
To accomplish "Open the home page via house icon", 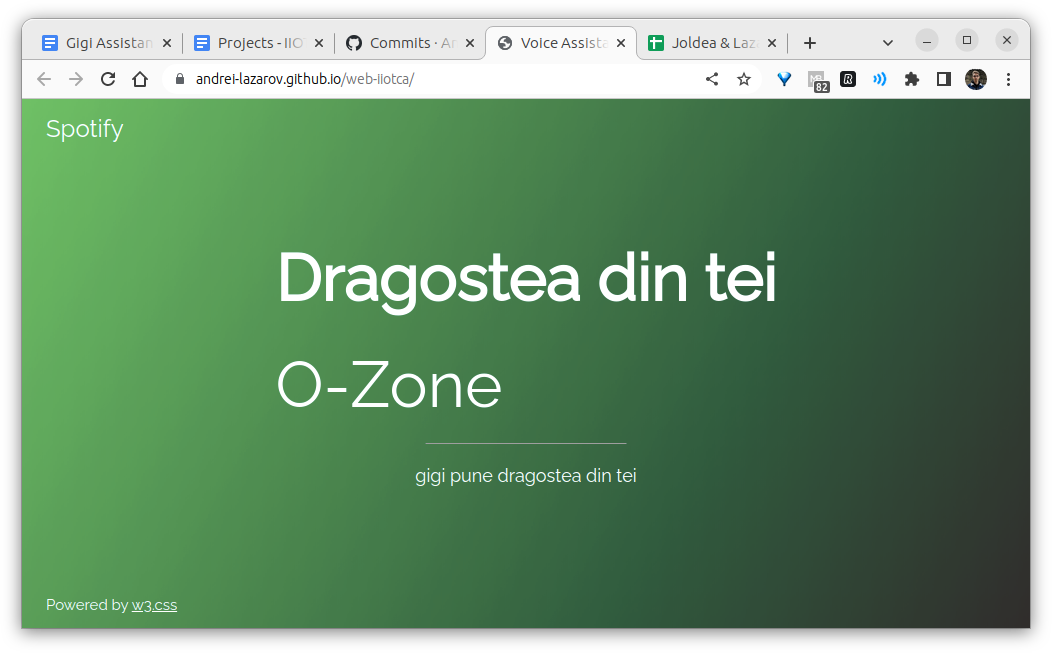I will (x=140, y=79).
